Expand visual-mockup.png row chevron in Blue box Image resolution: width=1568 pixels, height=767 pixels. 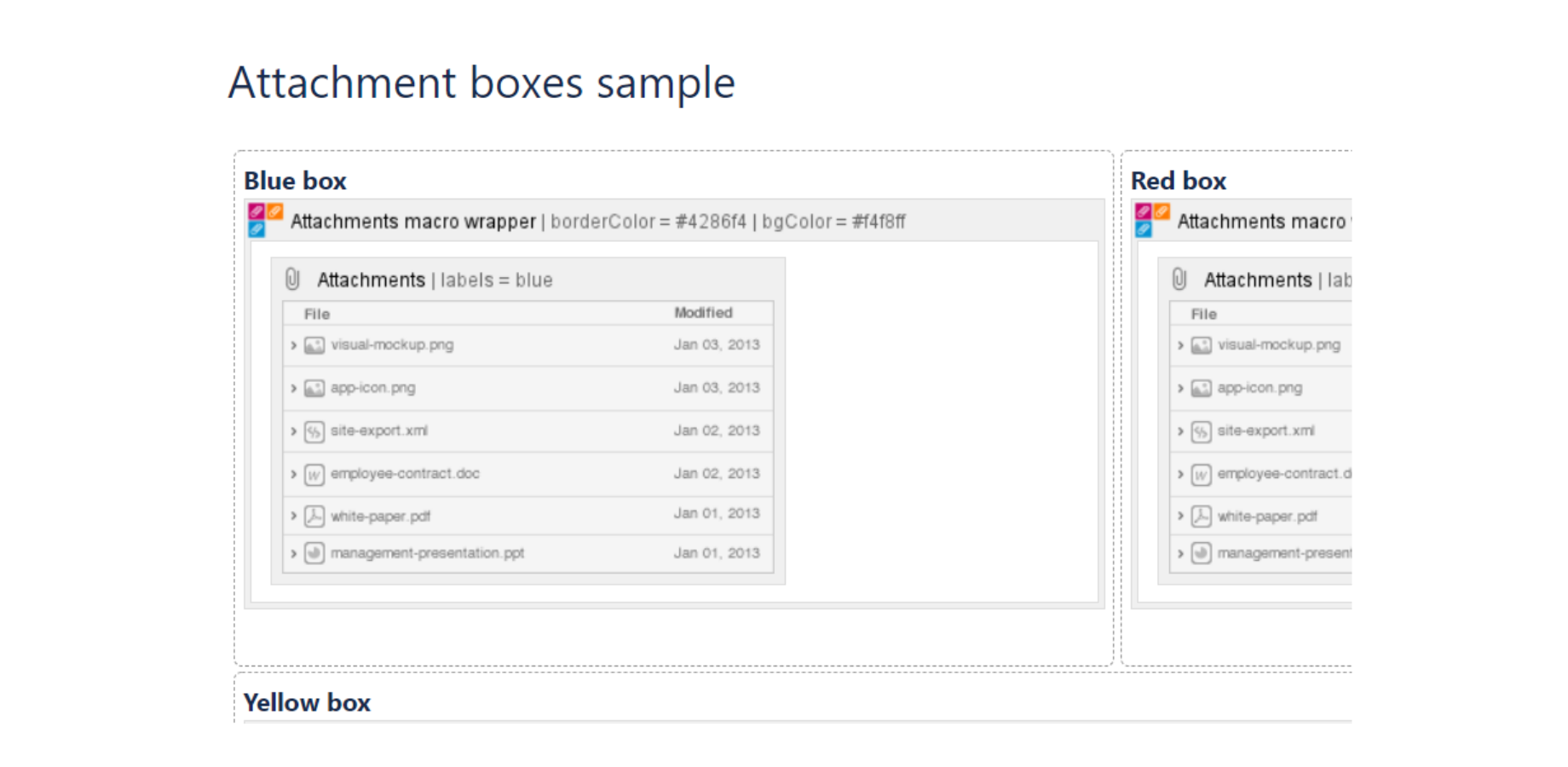click(x=293, y=345)
